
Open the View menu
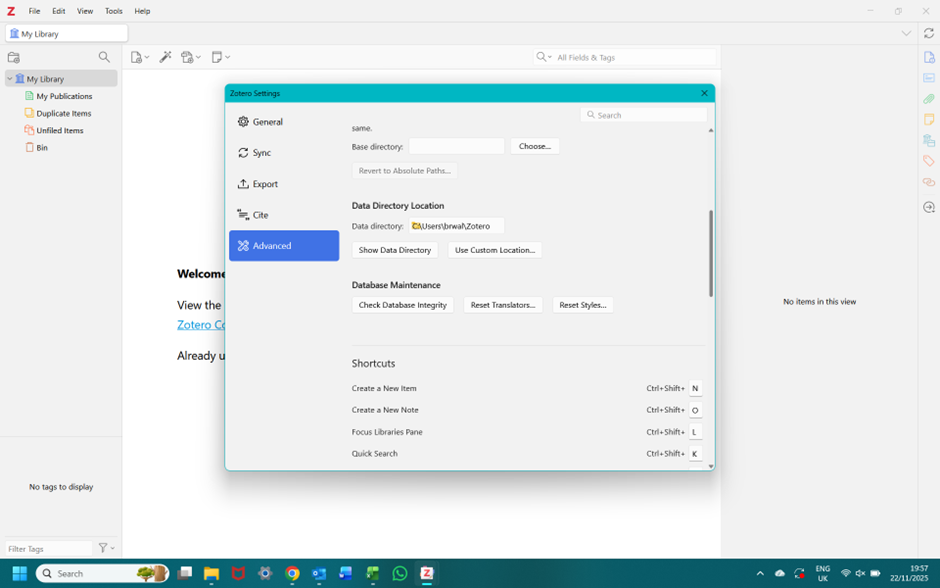click(x=85, y=11)
